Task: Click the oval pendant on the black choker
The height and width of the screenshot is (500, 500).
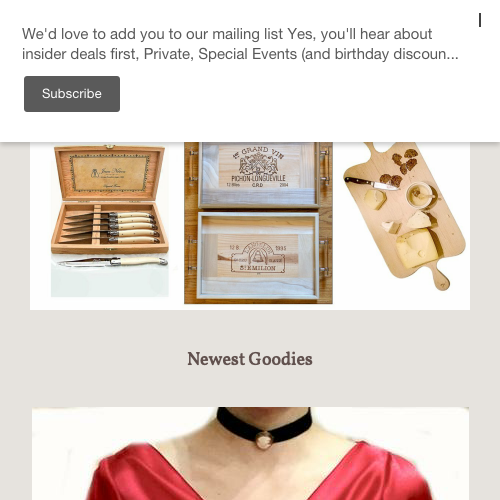Action: pos(264,440)
